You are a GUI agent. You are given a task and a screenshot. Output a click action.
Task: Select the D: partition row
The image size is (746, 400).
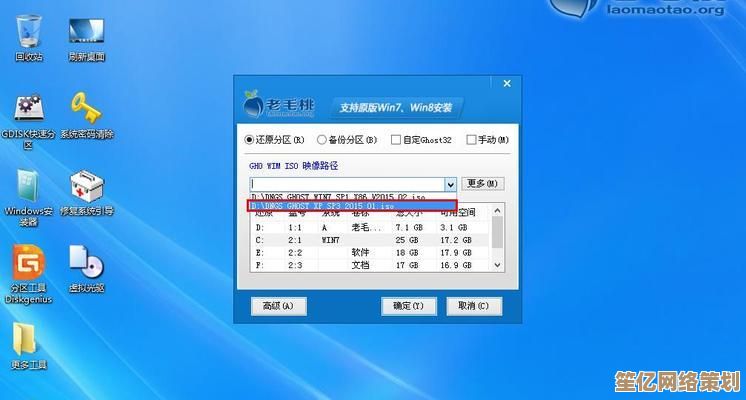(371, 227)
